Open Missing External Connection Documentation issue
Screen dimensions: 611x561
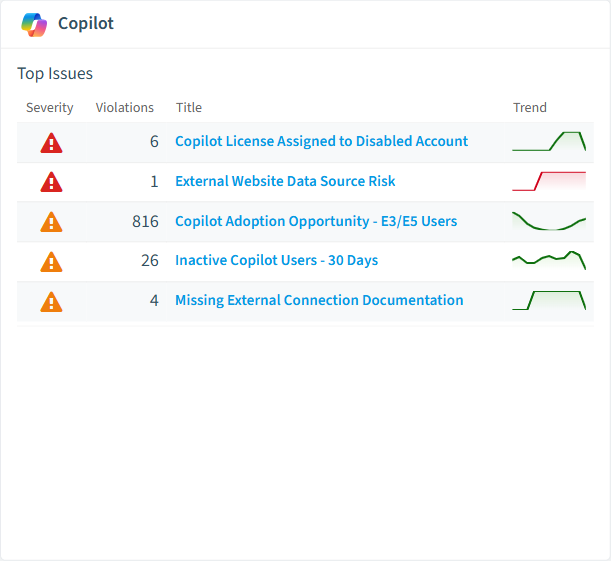(319, 300)
